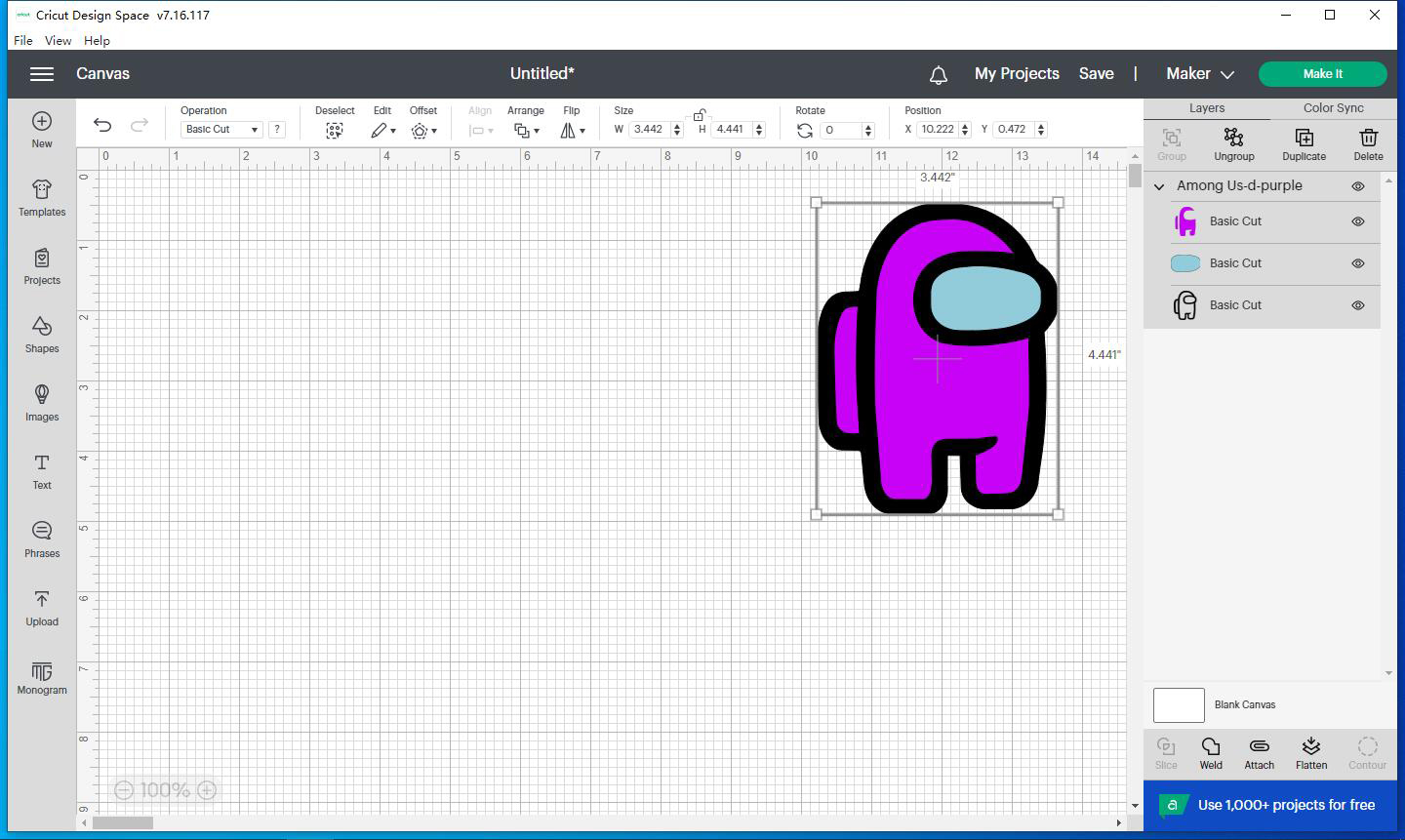Image resolution: width=1405 pixels, height=840 pixels.
Task: Select the black outline layer thumbnail
Action: click(1185, 305)
